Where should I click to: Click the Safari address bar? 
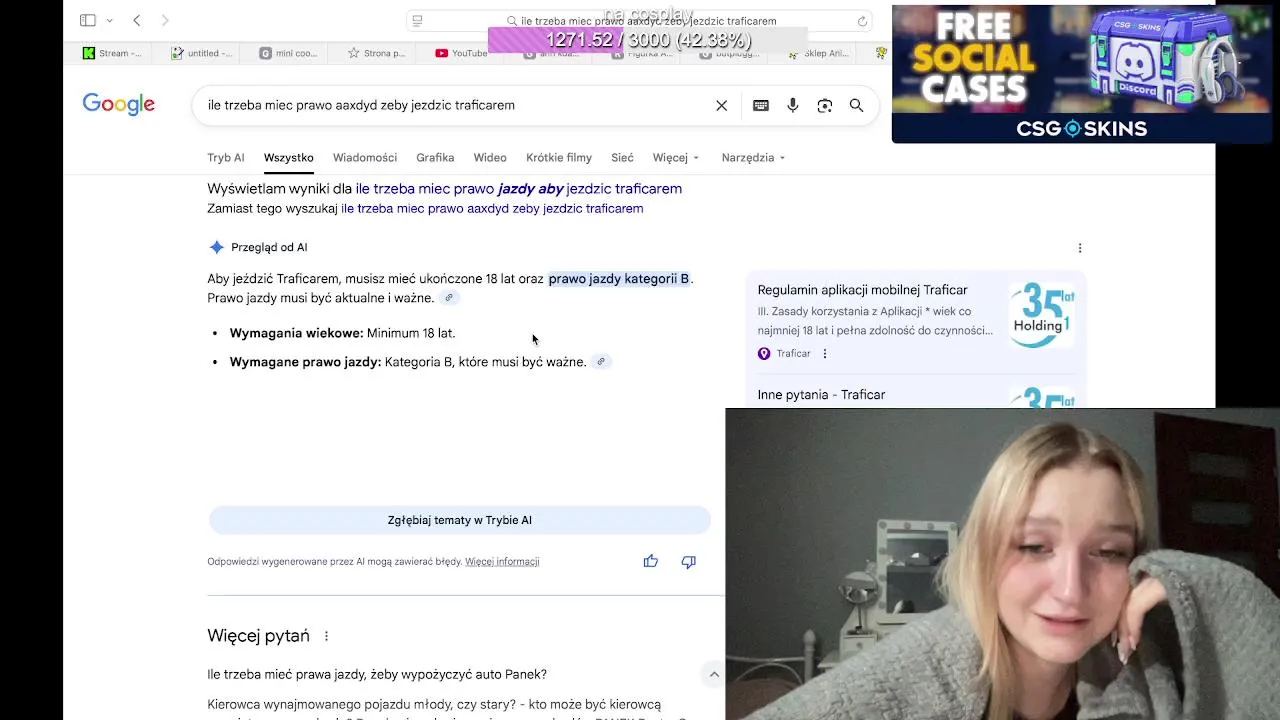click(x=640, y=21)
